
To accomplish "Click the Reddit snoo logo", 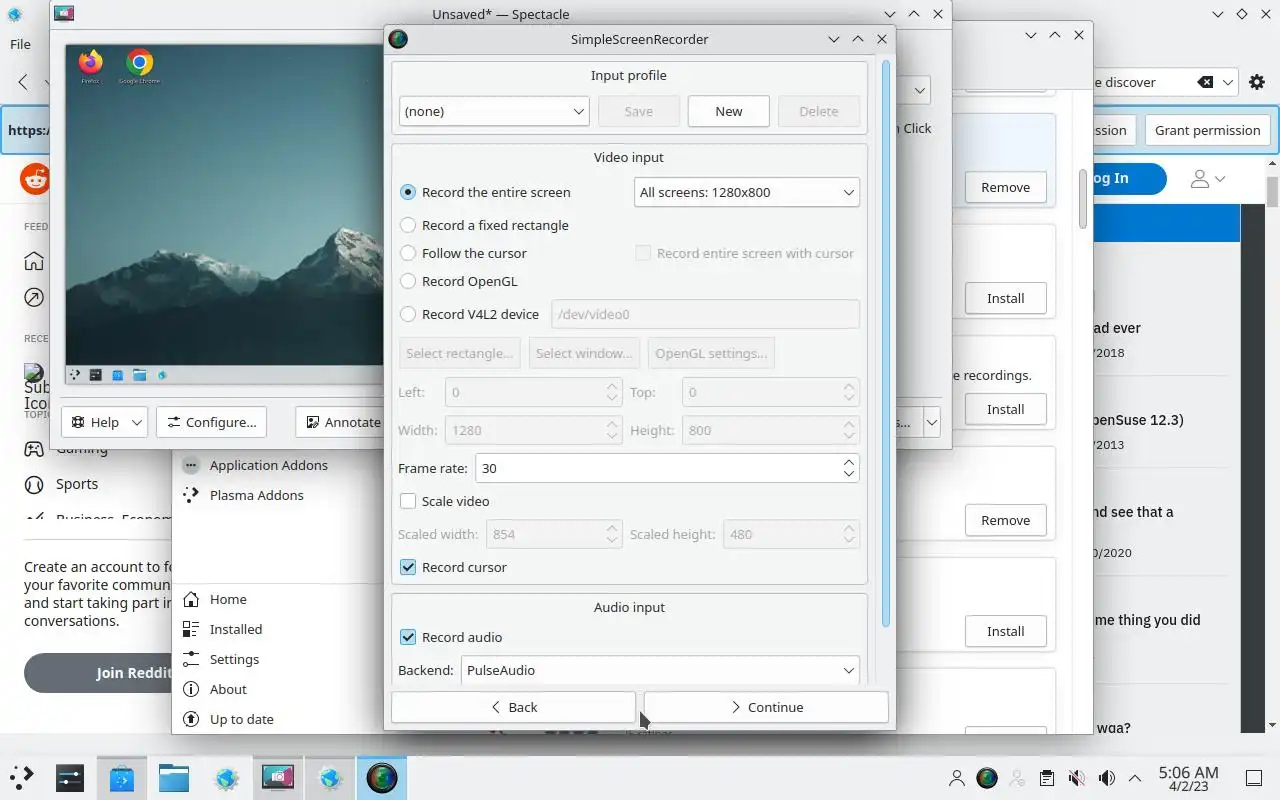I will pyautogui.click(x=36, y=179).
